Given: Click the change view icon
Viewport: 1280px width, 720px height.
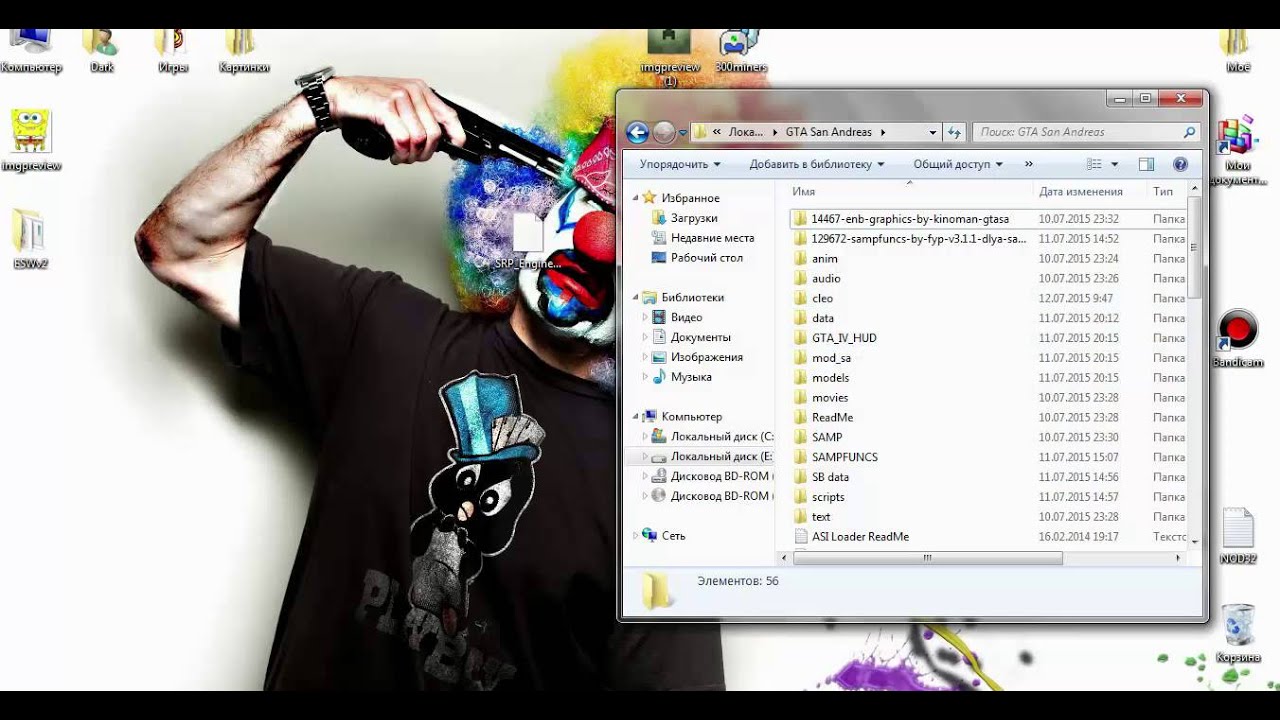Looking at the screenshot, I should (x=1094, y=164).
